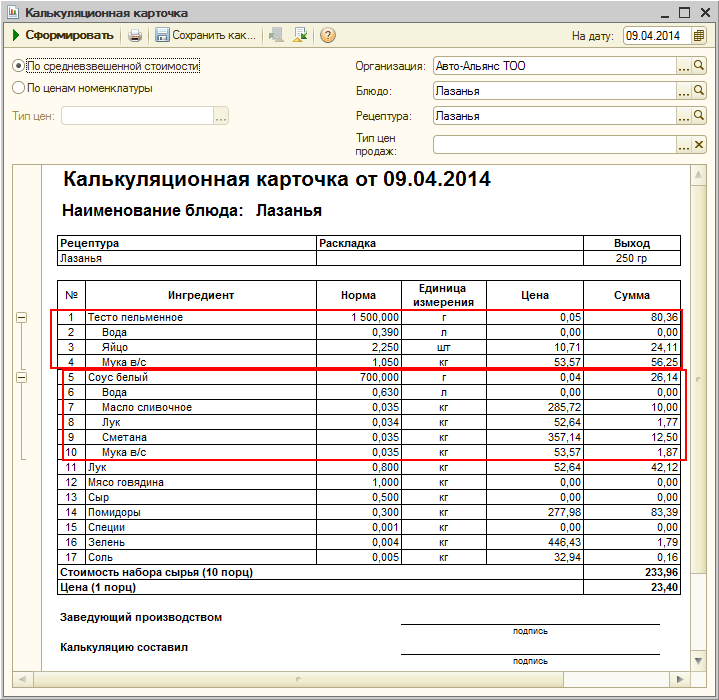This screenshot has height=700, width=719.
Task: Click the report's vertical scrollbar down arrow
Action: tap(697, 659)
